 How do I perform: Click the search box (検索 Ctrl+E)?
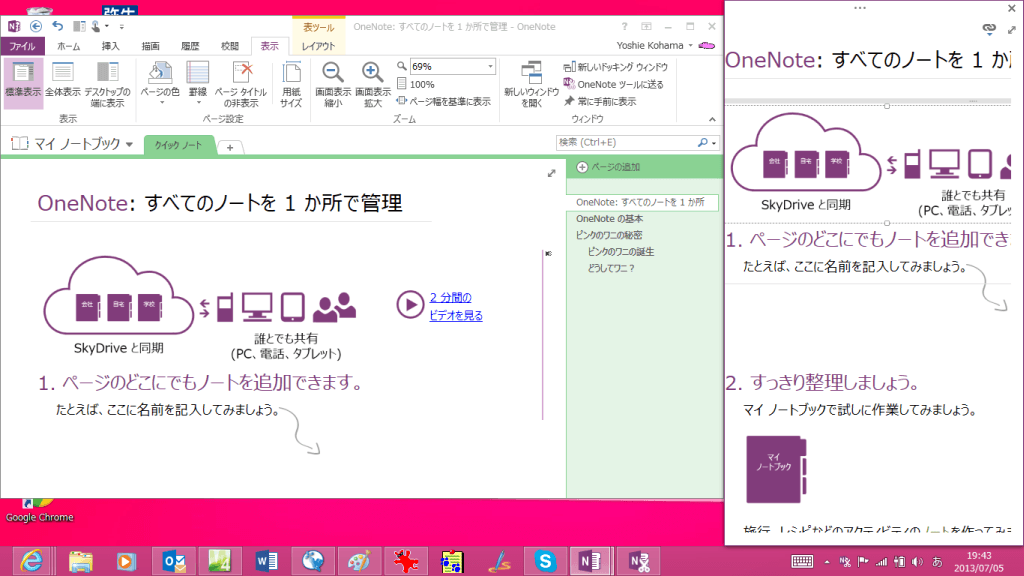[x=626, y=142]
